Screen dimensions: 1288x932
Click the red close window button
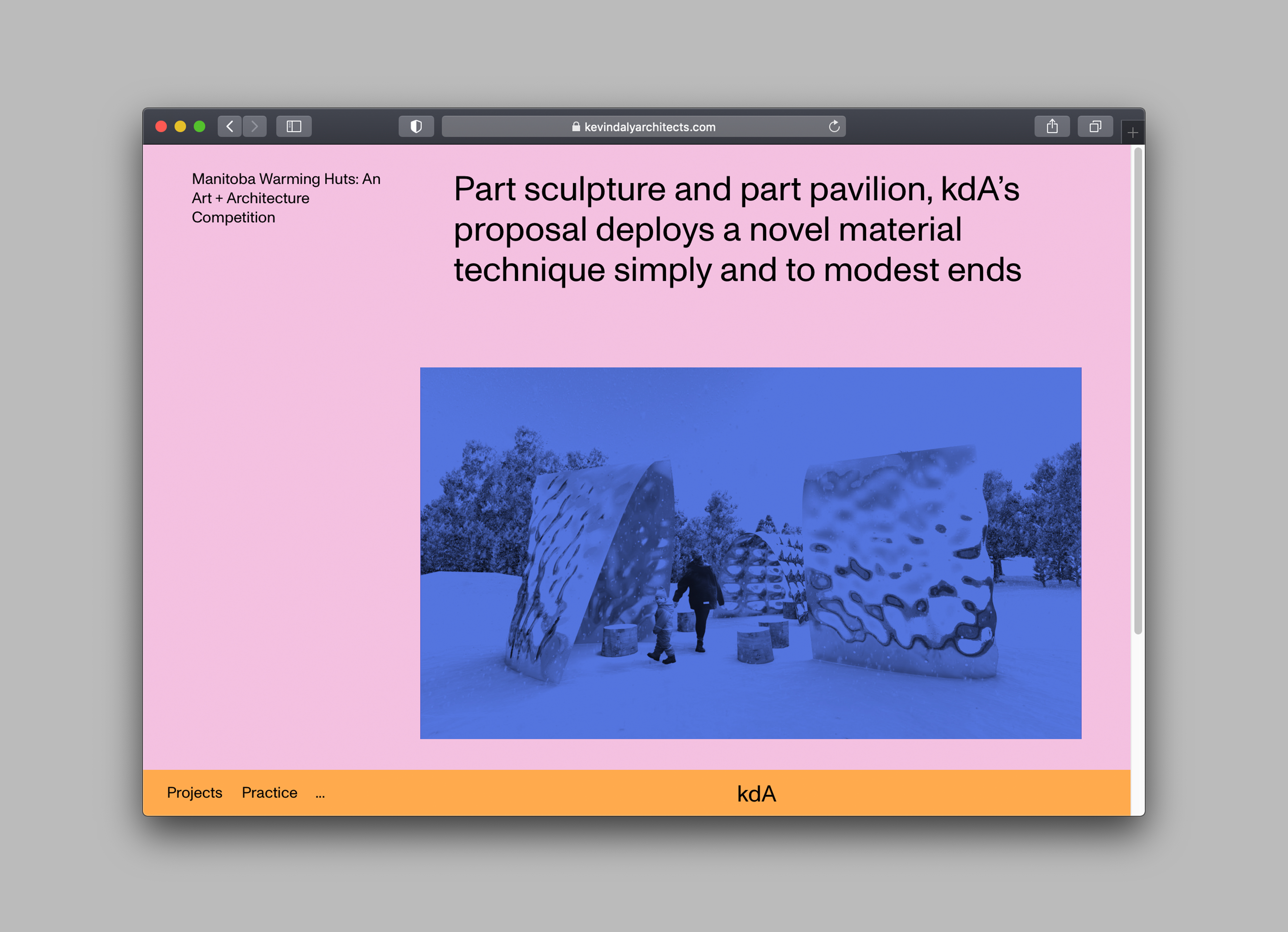pos(161,126)
